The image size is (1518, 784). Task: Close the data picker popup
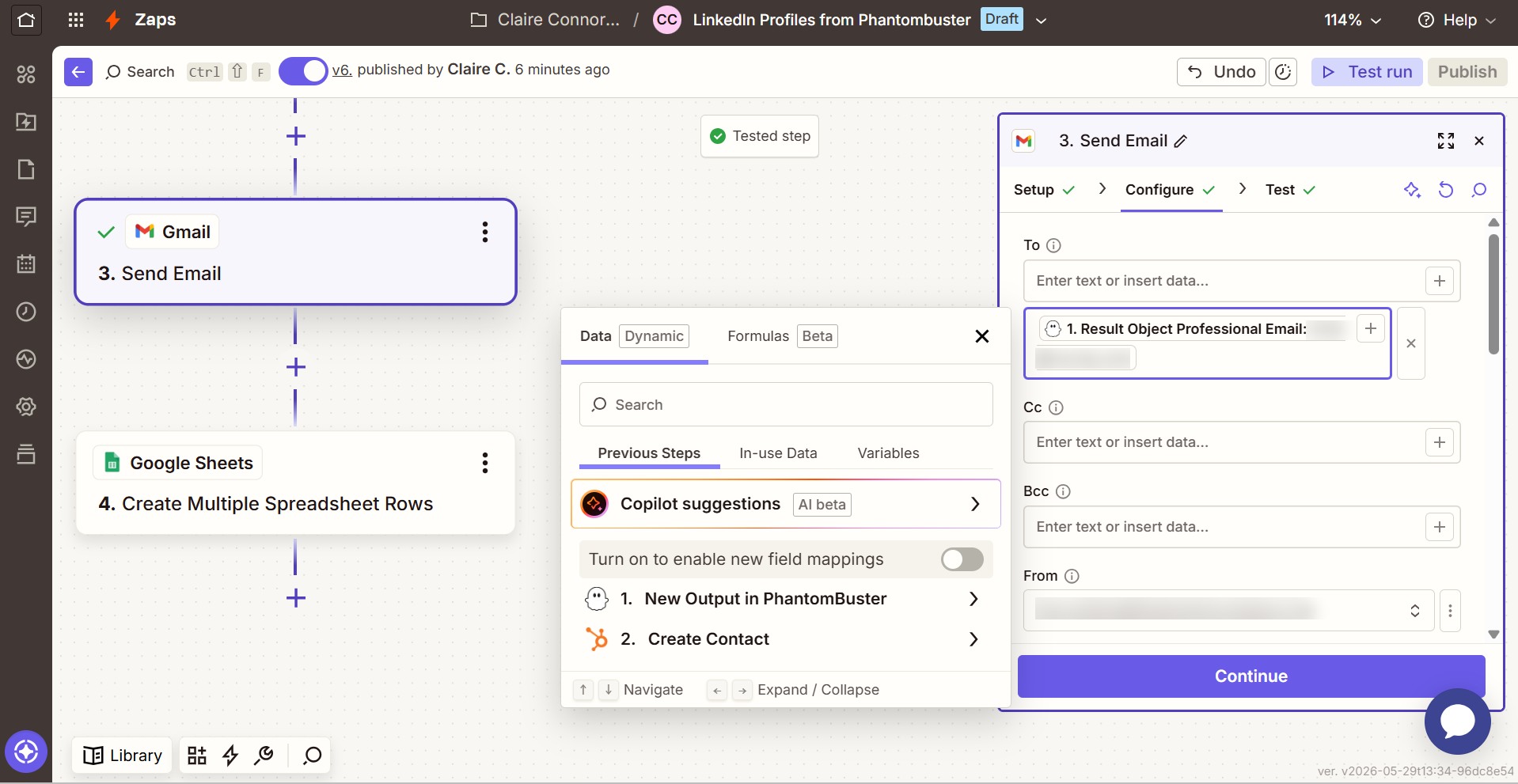[x=982, y=336]
